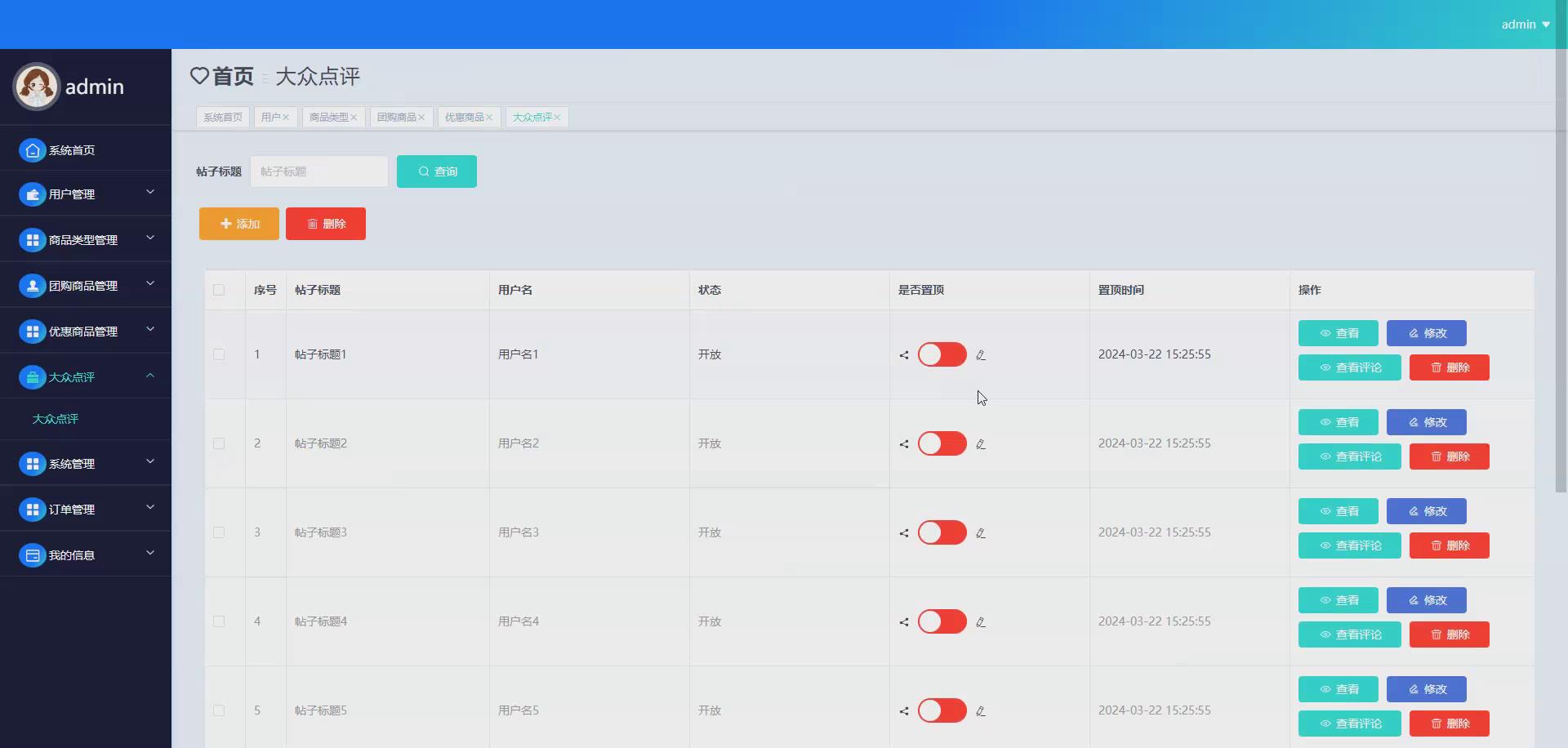The image size is (1568, 748).
Task: Click share icon in 帖子标题2 row
Action: [904, 444]
